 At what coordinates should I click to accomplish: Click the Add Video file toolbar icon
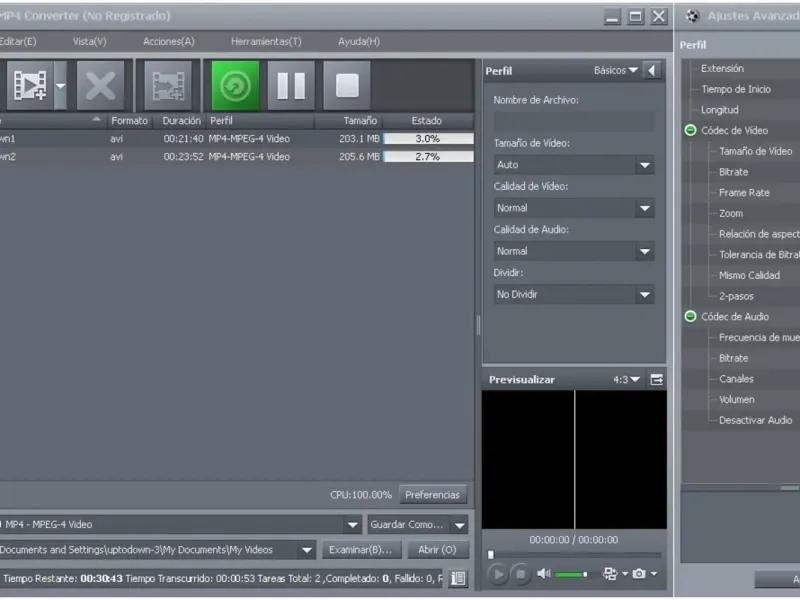(28, 86)
